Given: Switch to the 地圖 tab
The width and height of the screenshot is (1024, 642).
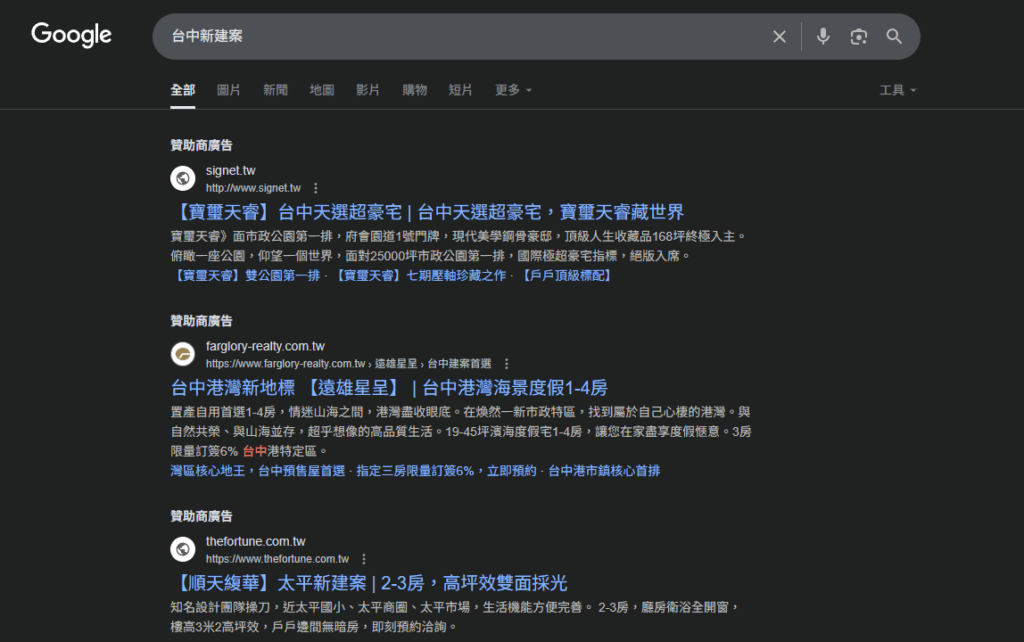Looking at the screenshot, I should (x=321, y=90).
